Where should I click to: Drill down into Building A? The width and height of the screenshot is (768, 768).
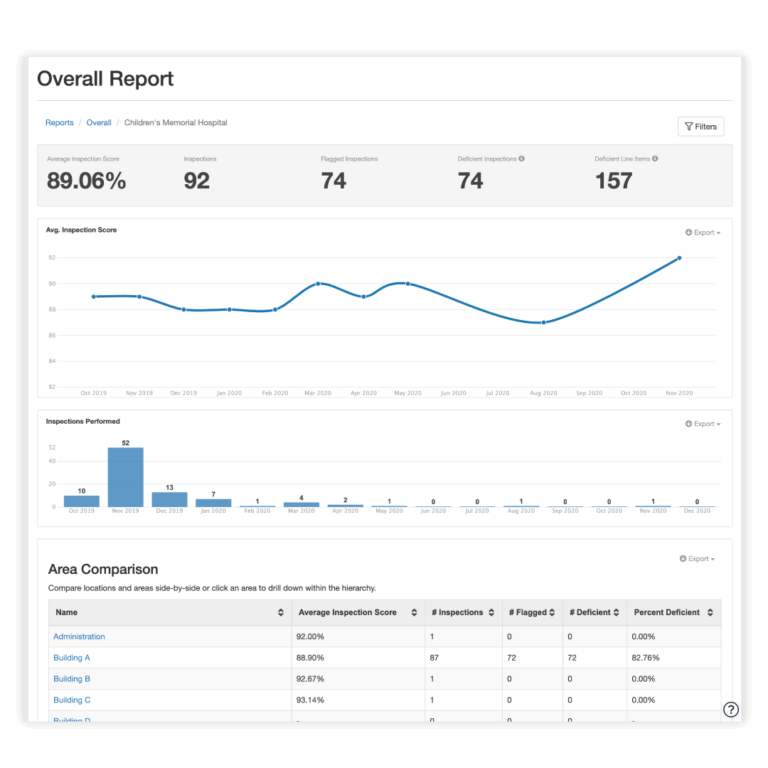[72, 658]
